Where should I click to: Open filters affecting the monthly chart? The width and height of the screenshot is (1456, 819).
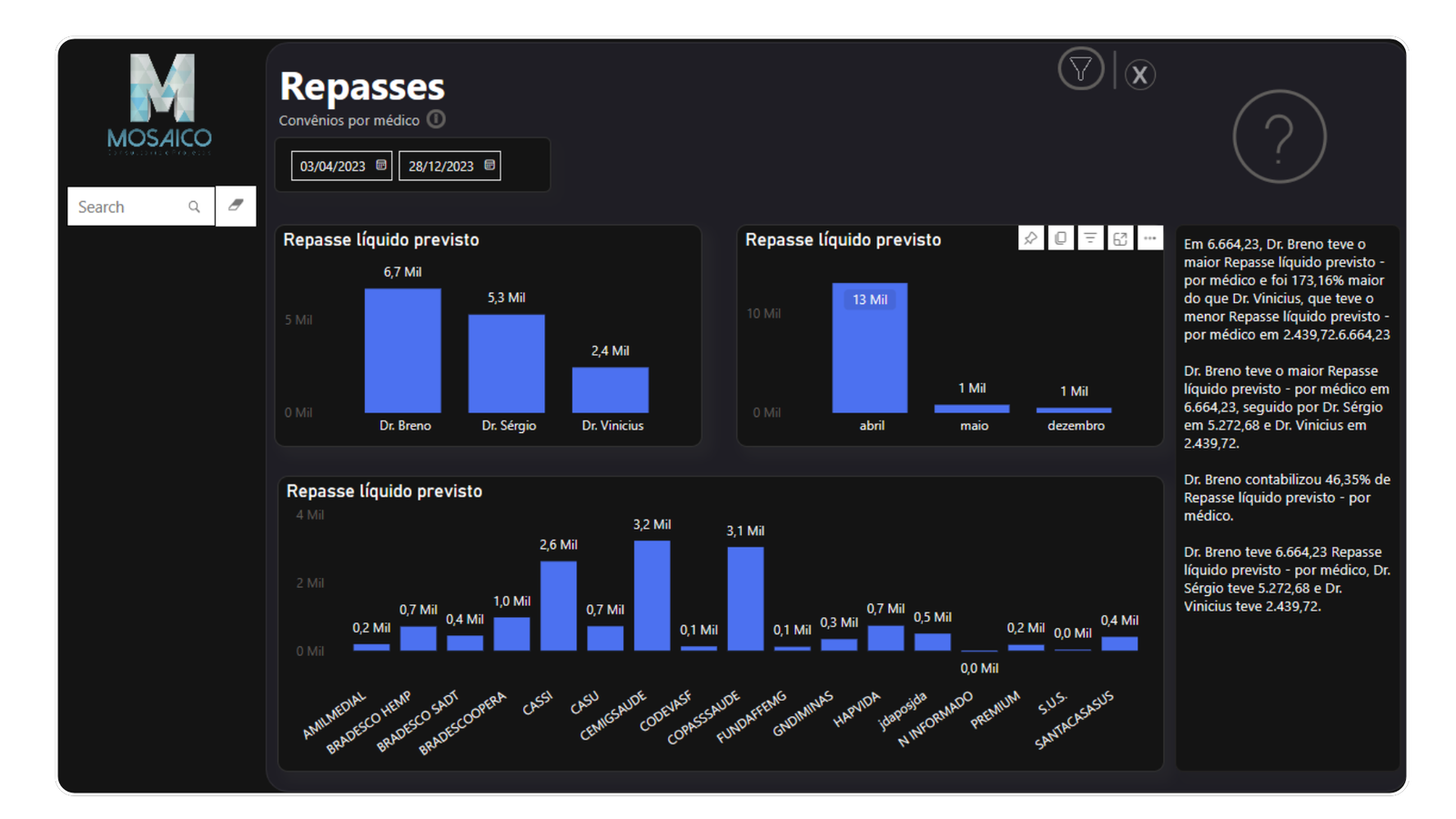(1090, 238)
